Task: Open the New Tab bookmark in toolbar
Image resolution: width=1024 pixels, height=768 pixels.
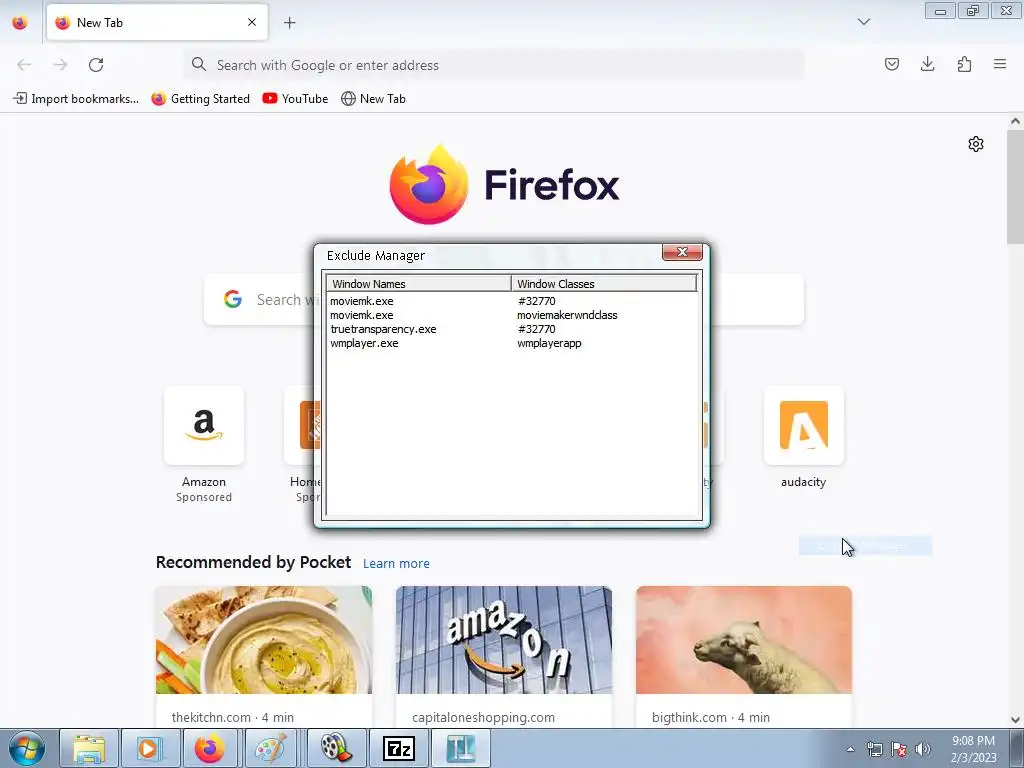Action: [374, 99]
